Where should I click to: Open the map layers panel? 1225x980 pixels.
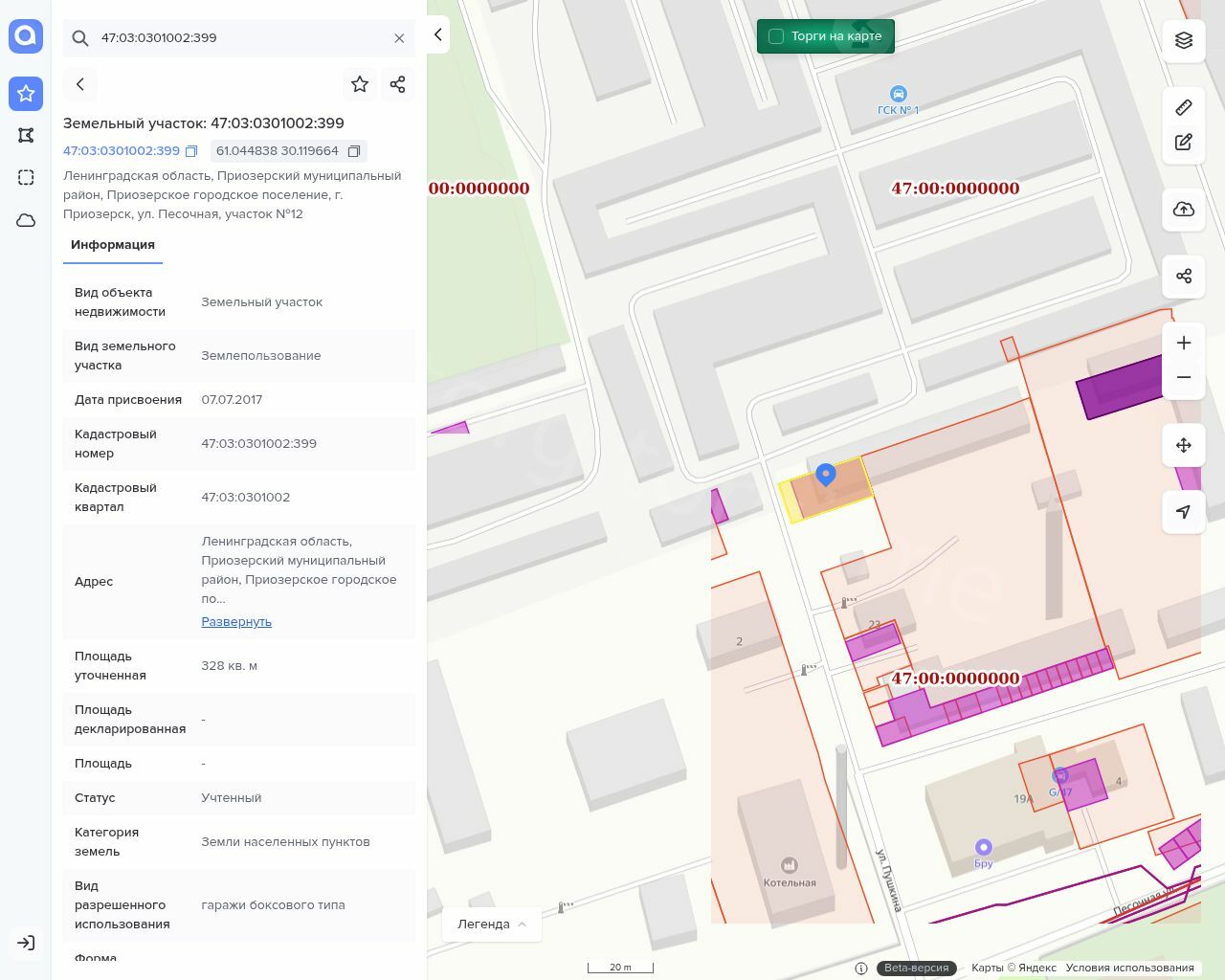[x=1184, y=40]
